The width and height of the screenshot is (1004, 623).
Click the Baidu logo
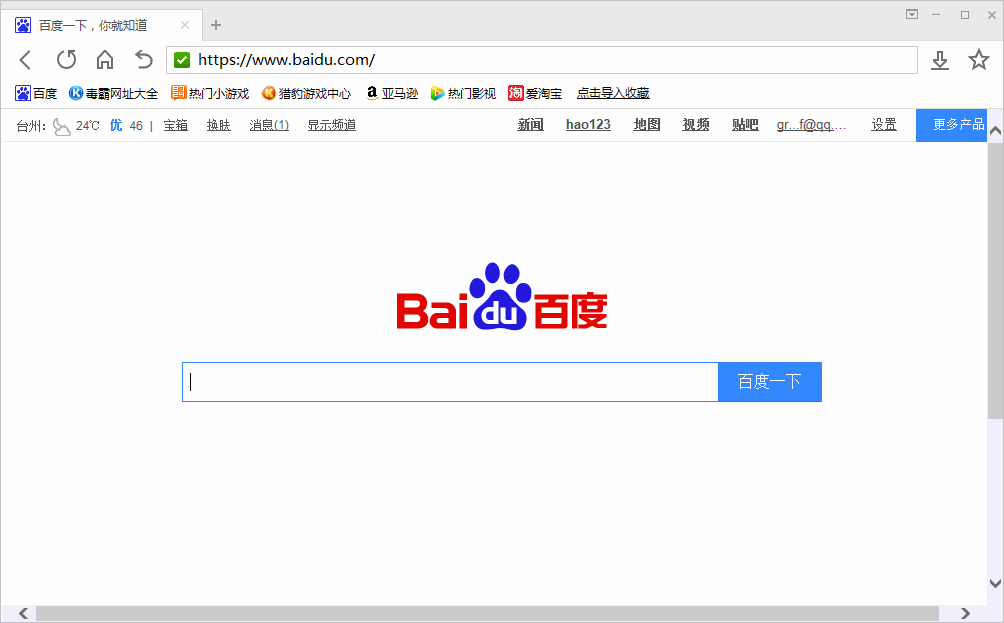tap(502, 296)
